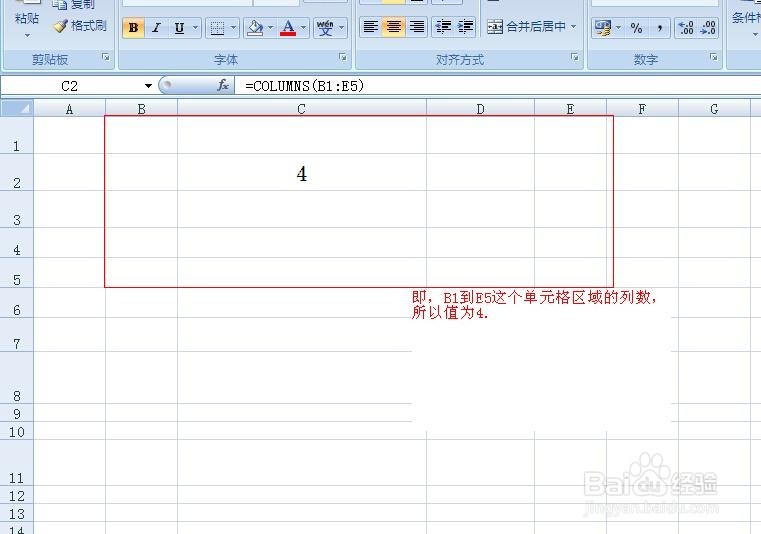
Task: Toggle center alignment
Action: (394, 26)
